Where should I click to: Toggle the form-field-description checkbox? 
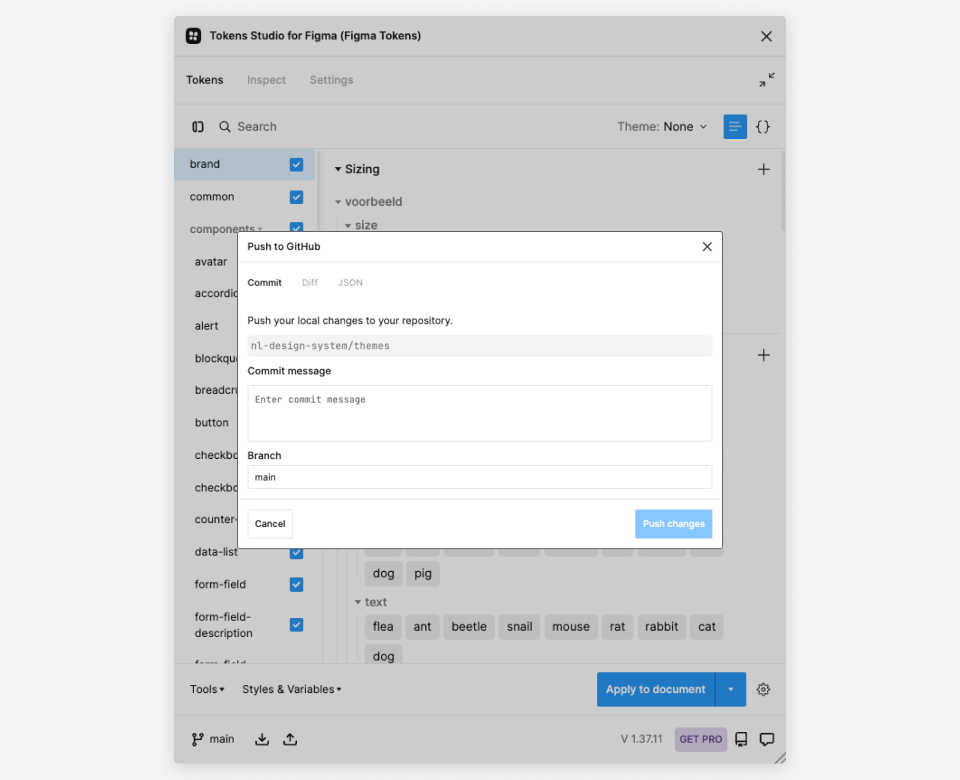tap(296, 624)
